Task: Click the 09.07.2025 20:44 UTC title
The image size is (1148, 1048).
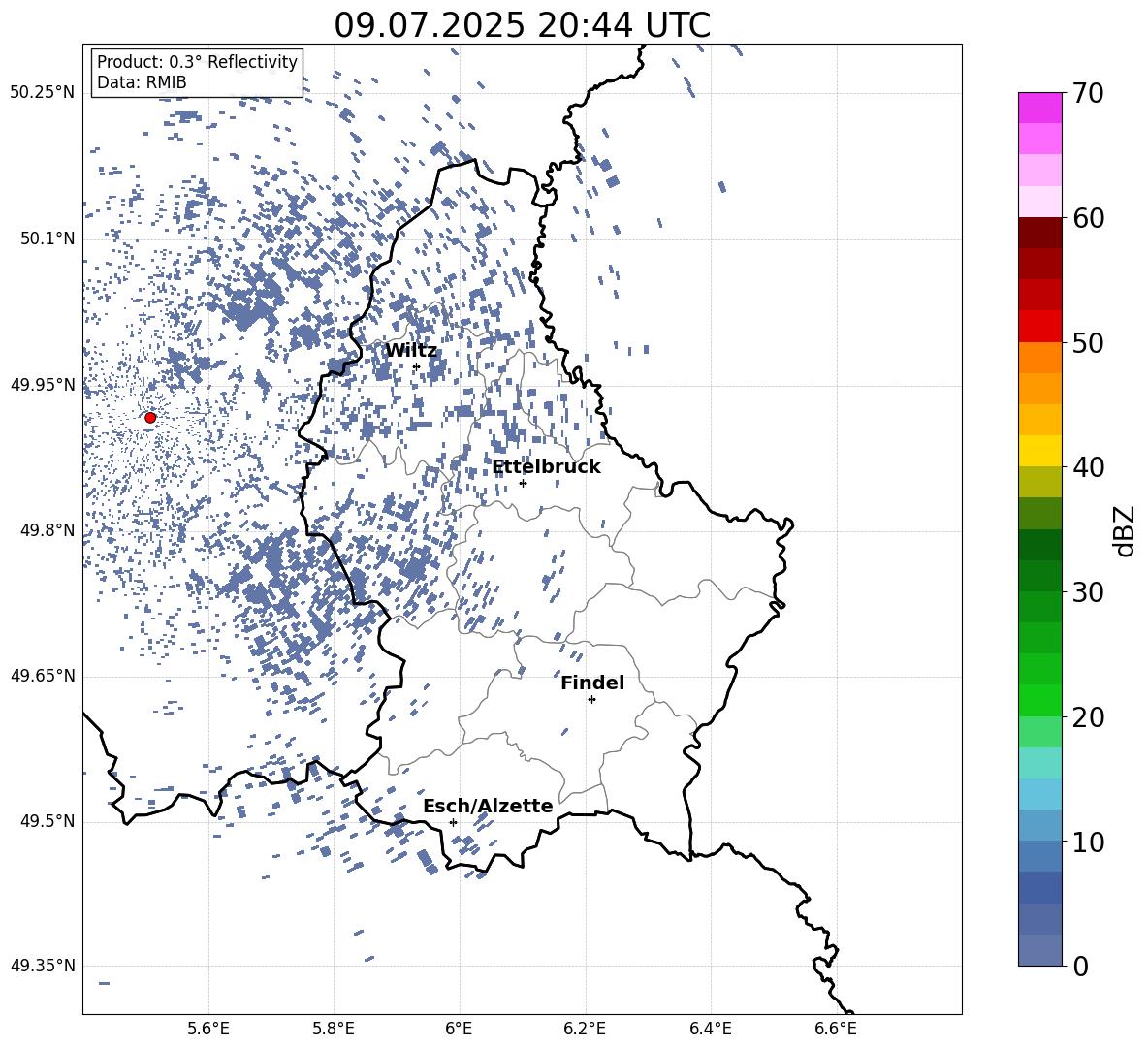Action: pyautogui.click(x=522, y=25)
